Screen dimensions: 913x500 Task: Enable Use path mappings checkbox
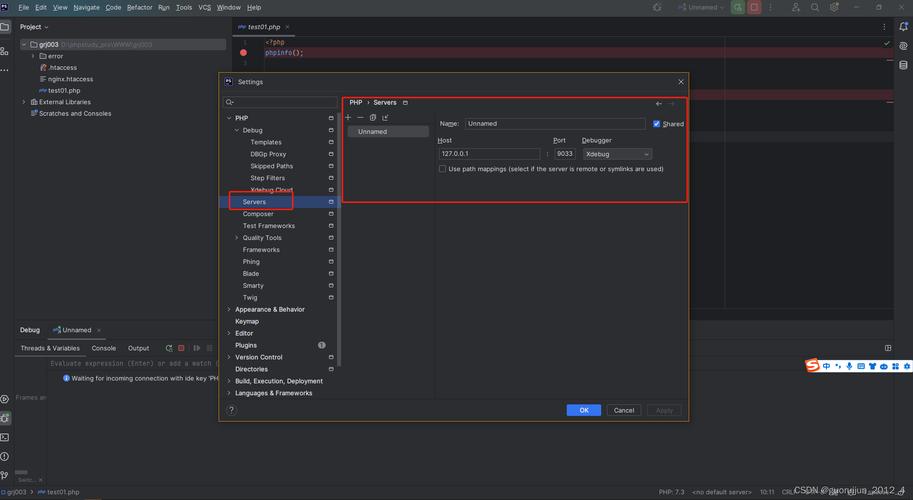pos(443,169)
